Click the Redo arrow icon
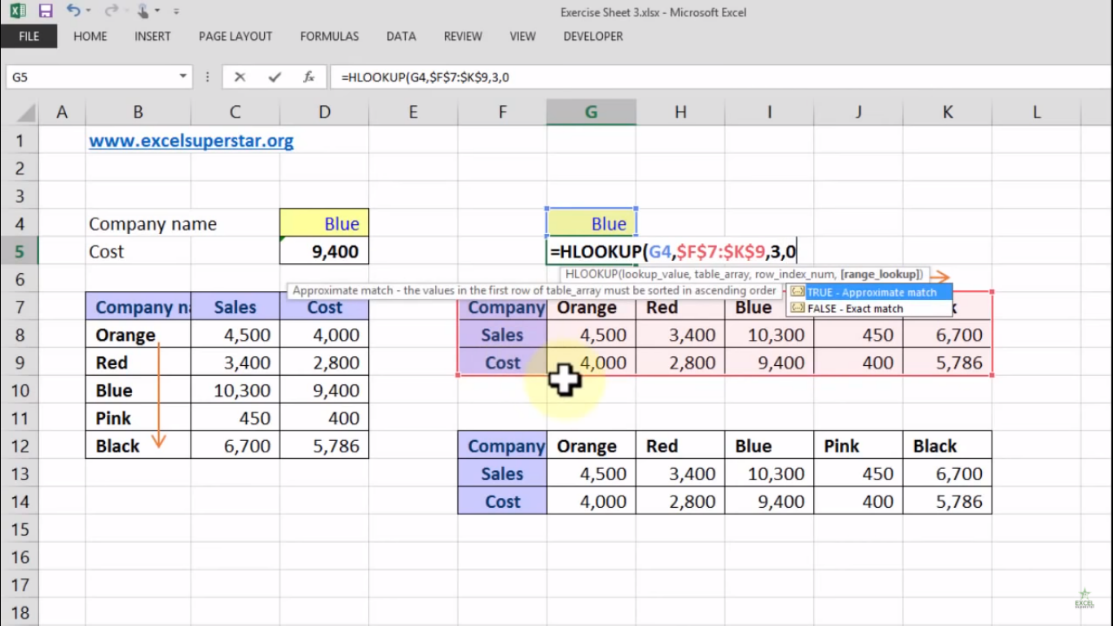The height and width of the screenshot is (626, 1113). pos(111,11)
